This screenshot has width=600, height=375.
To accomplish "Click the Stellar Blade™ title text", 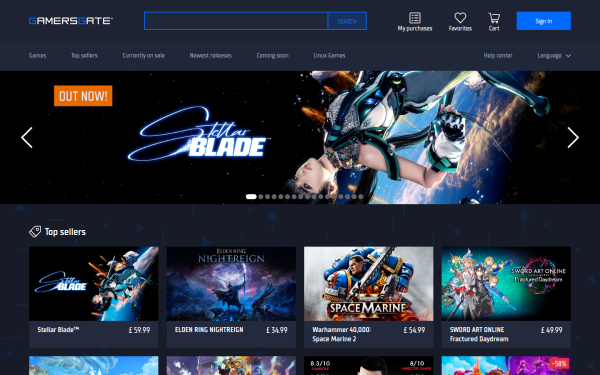I will tap(58, 329).
